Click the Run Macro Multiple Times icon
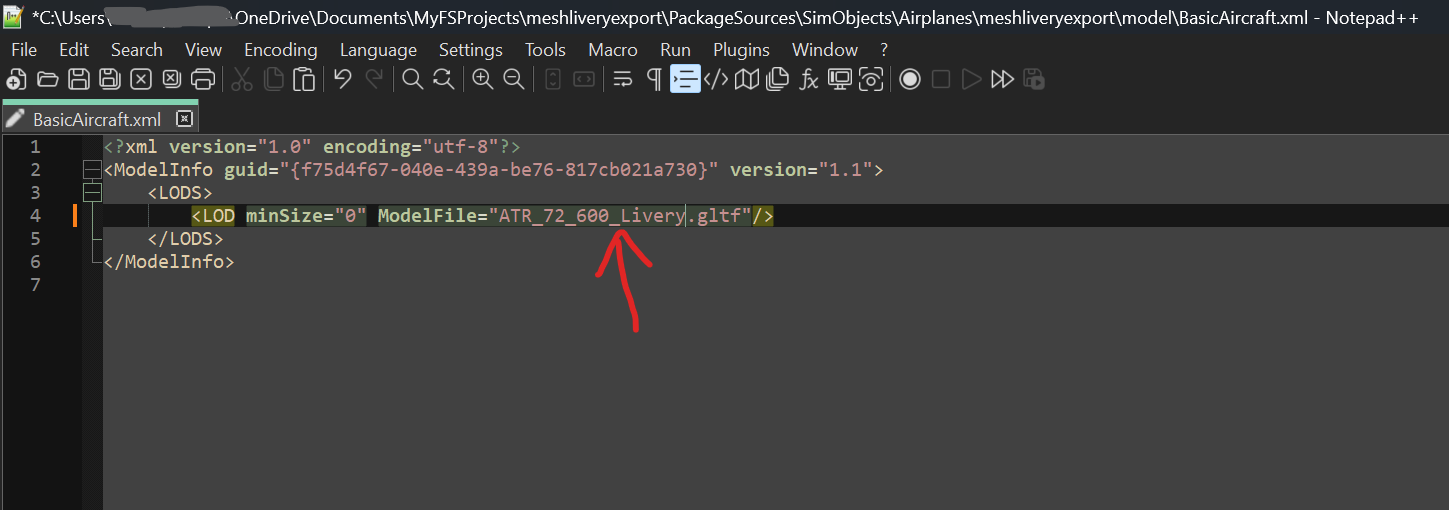 (x=1002, y=80)
